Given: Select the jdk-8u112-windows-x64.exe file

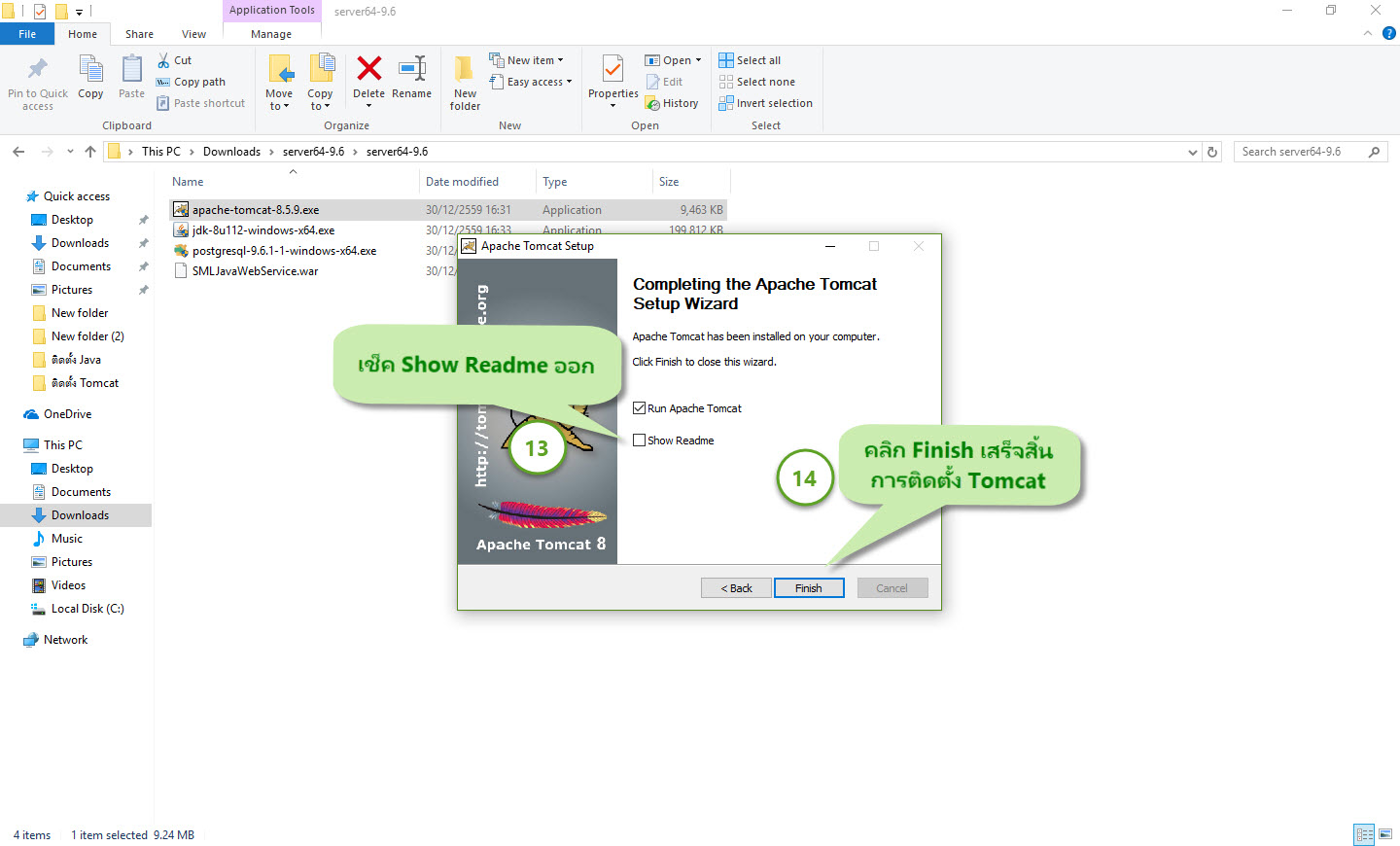Looking at the screenshot, I should 263,230.
